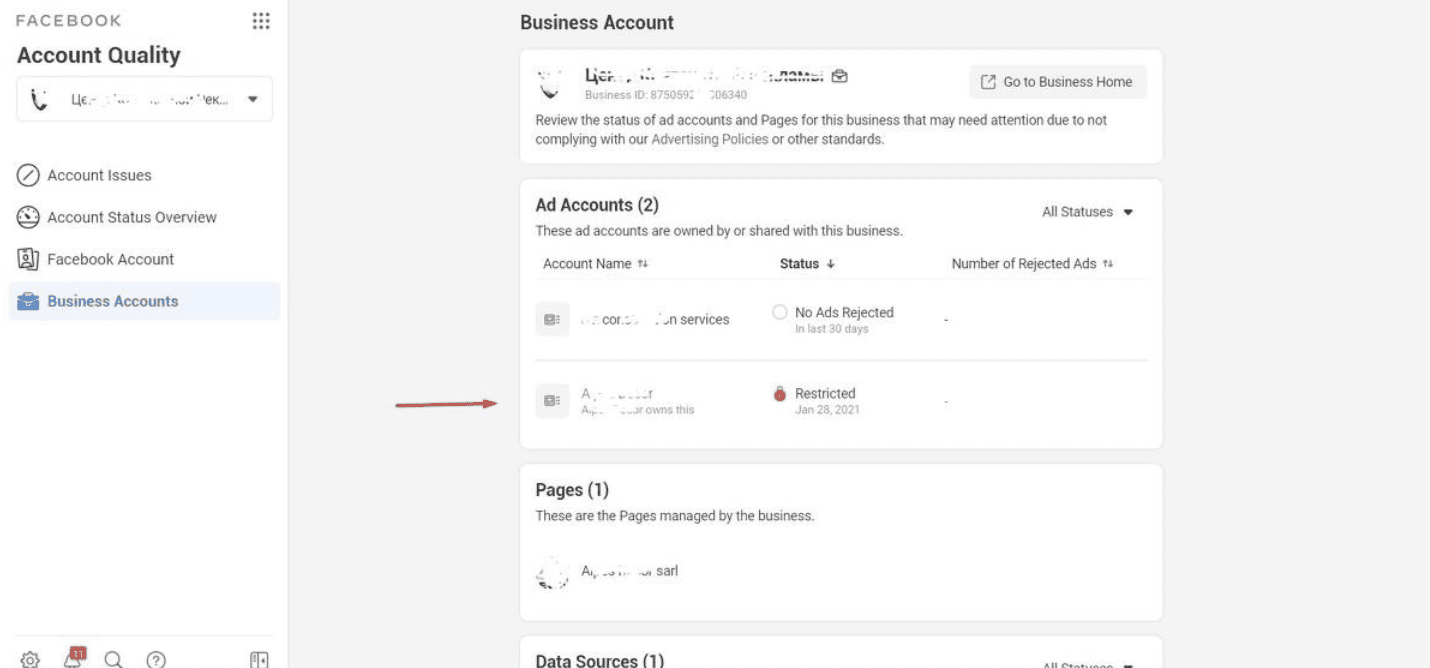The width and height of the screenshot is (1430, 668).
Task: Click the 'Business Account' page heading
Action: tap(597, 22)
